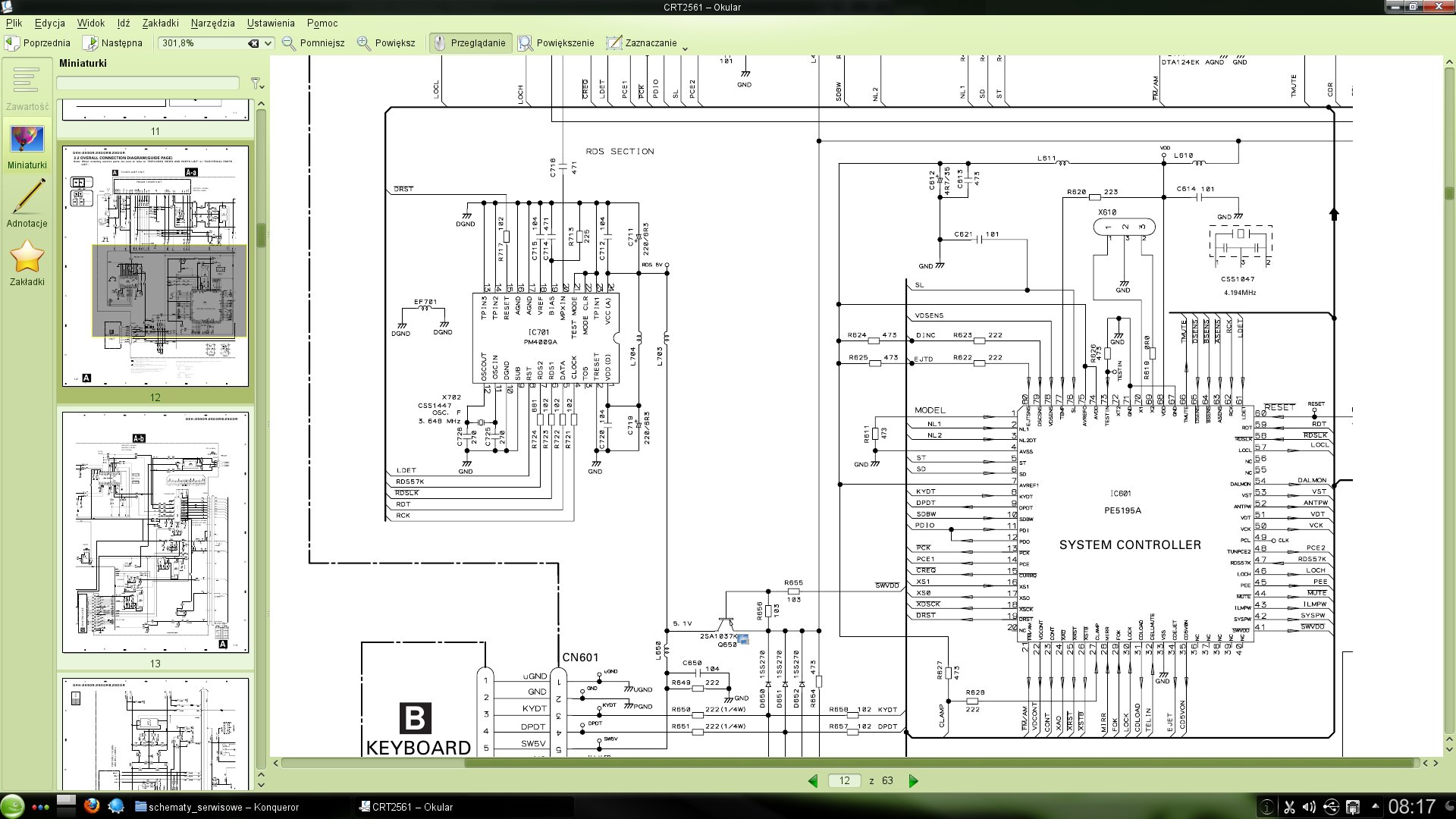
Task: Click the document vertical scrollbar handle
Action: tap(1449, 193)
